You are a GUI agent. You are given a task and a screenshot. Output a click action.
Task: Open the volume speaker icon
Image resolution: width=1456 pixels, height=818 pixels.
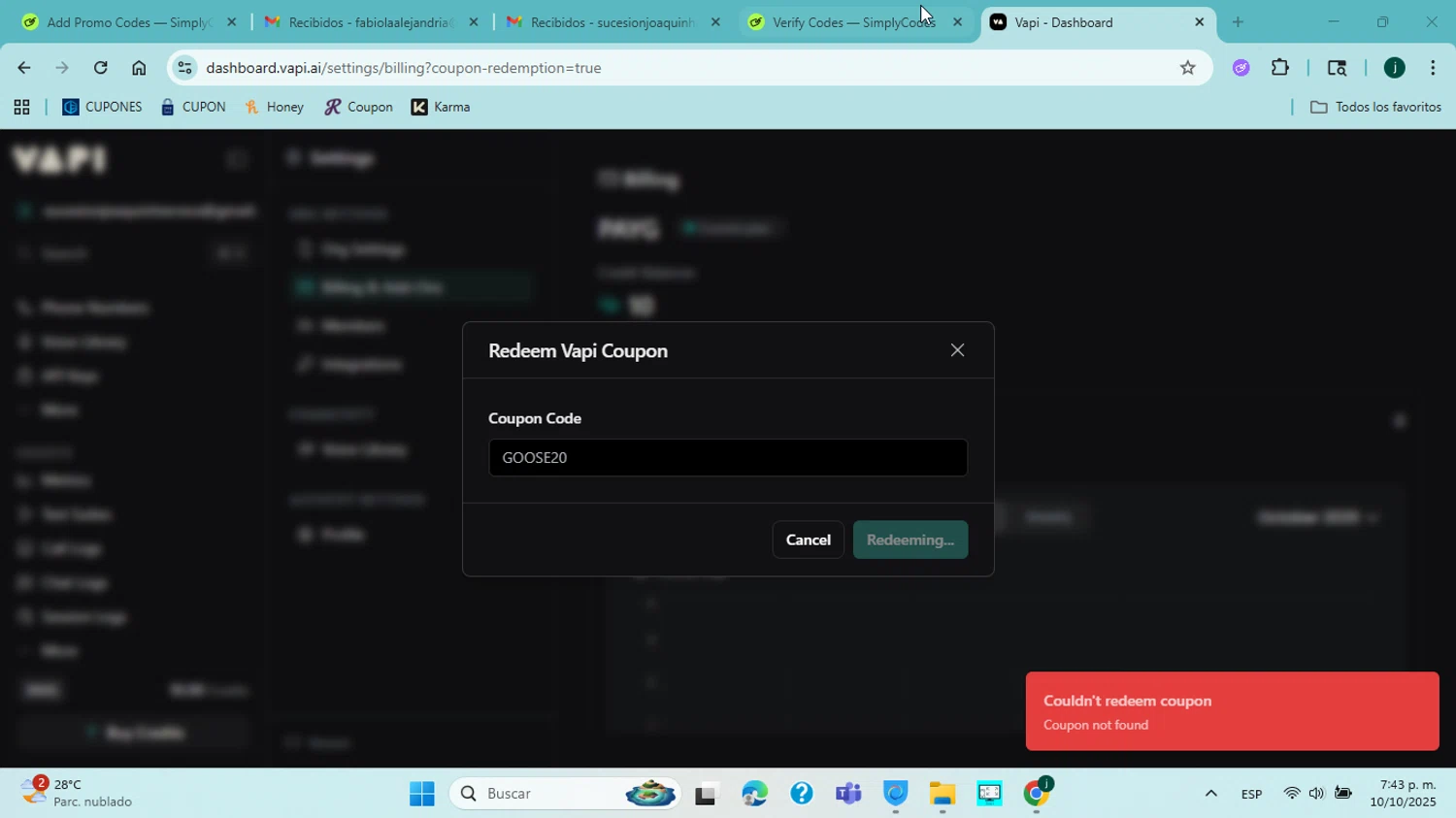[1317, 794]
